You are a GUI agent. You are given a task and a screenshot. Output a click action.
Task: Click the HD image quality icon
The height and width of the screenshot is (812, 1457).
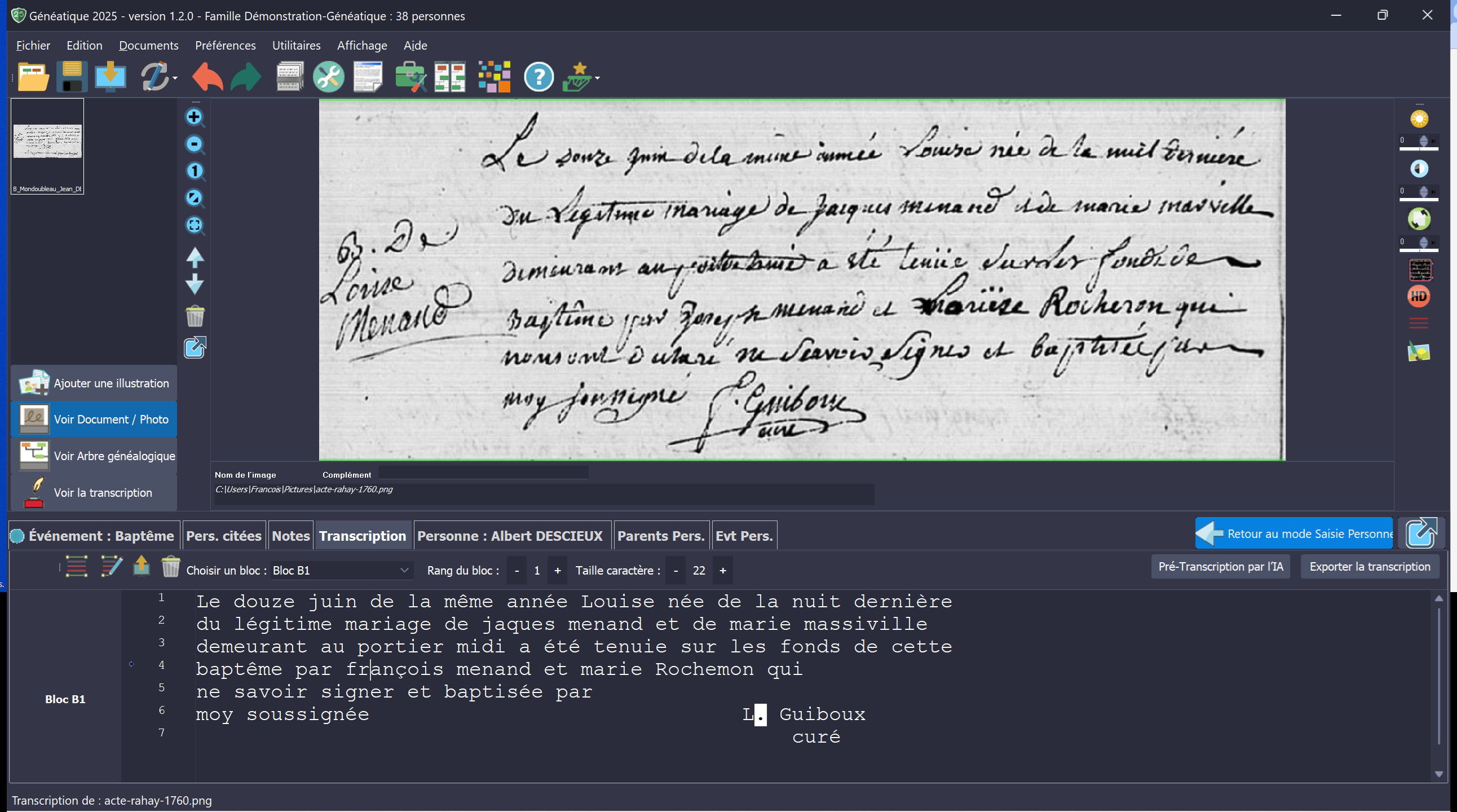pos(1418,296)
